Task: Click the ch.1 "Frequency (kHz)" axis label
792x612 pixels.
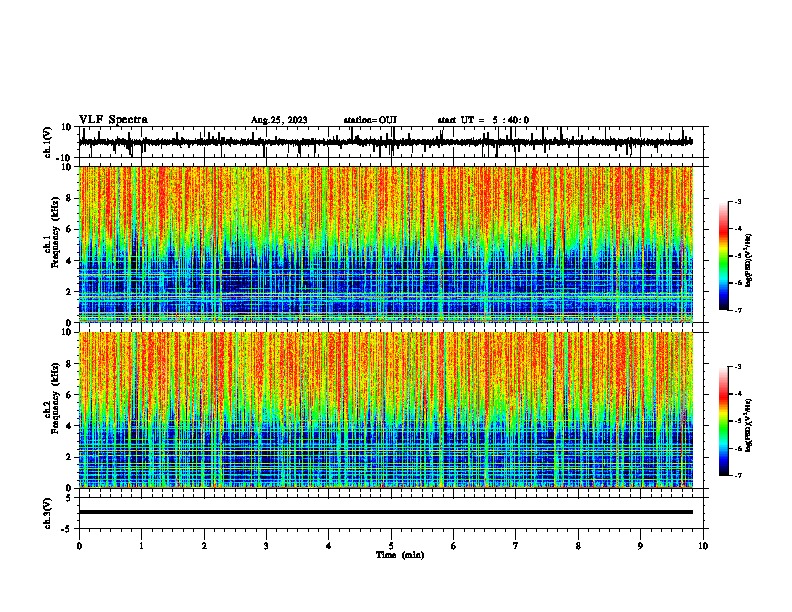Action: click(55, 232)
